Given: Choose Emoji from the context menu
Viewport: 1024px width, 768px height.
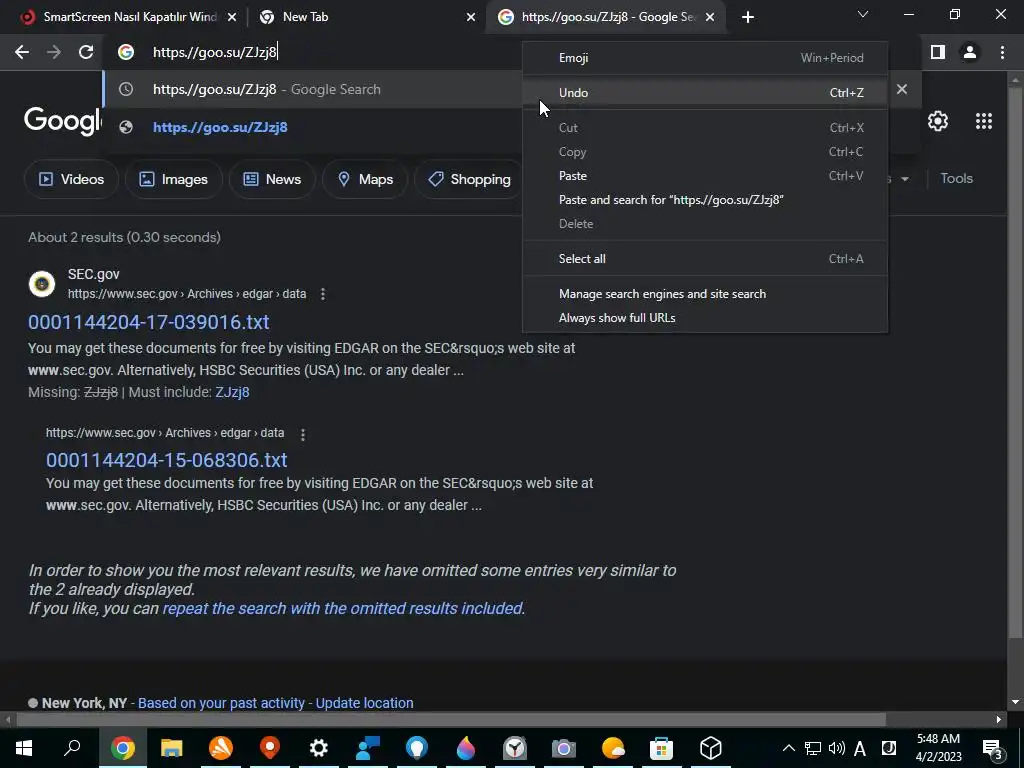Looking at the screenshot, I should 705,57.
